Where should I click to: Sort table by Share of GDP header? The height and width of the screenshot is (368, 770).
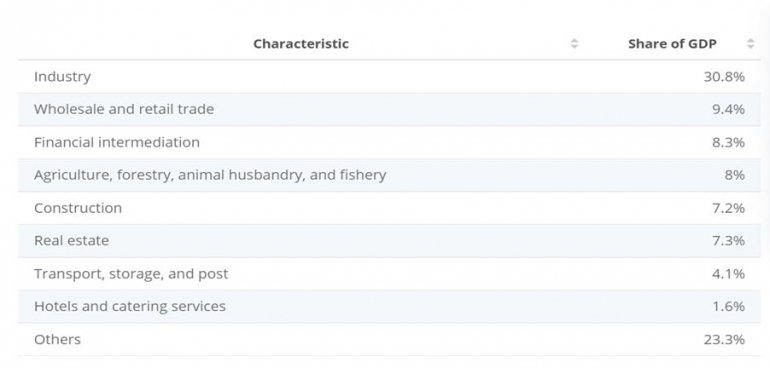click(x=672, y=44)
